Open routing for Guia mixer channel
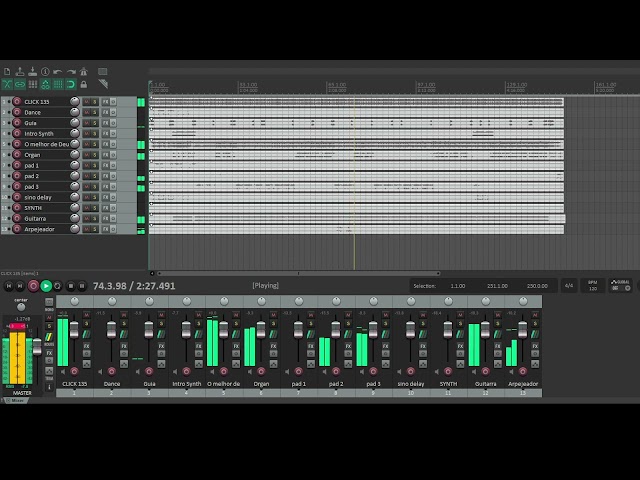The width and height of the screenshot is (640, 480). pos(161,334)
